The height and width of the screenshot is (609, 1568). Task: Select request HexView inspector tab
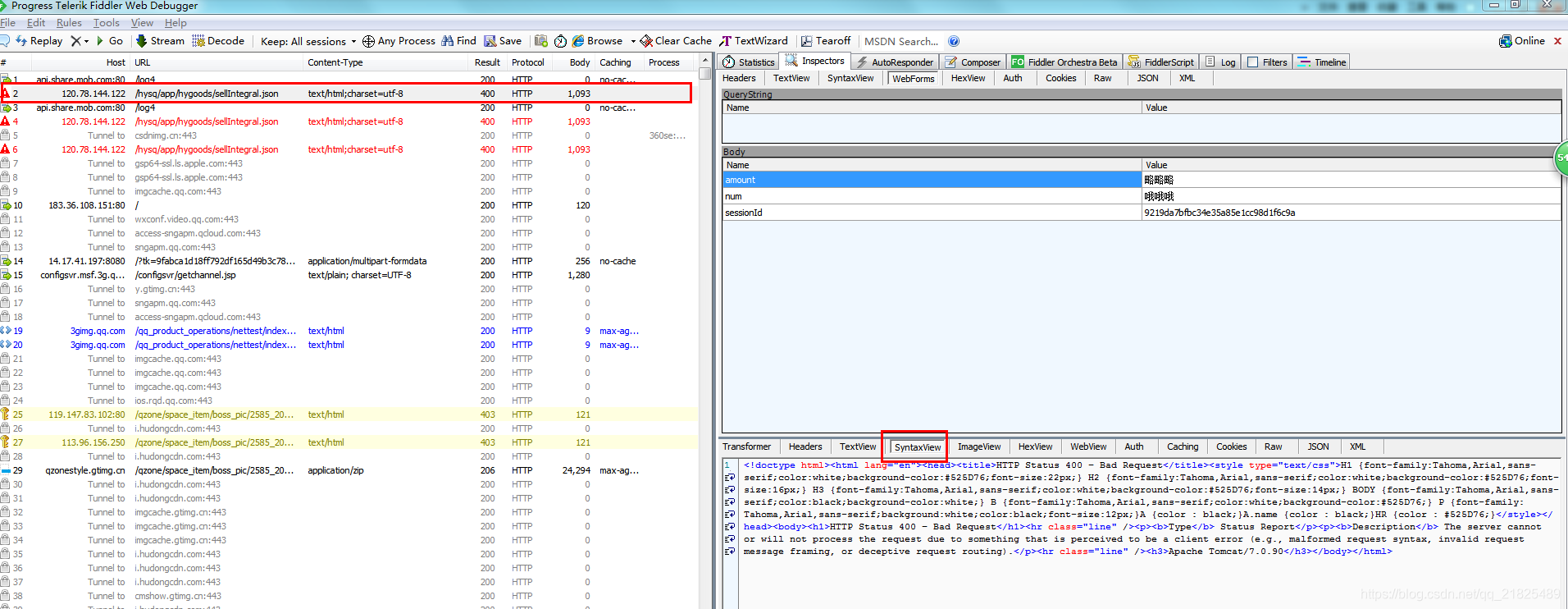point(968,78)
